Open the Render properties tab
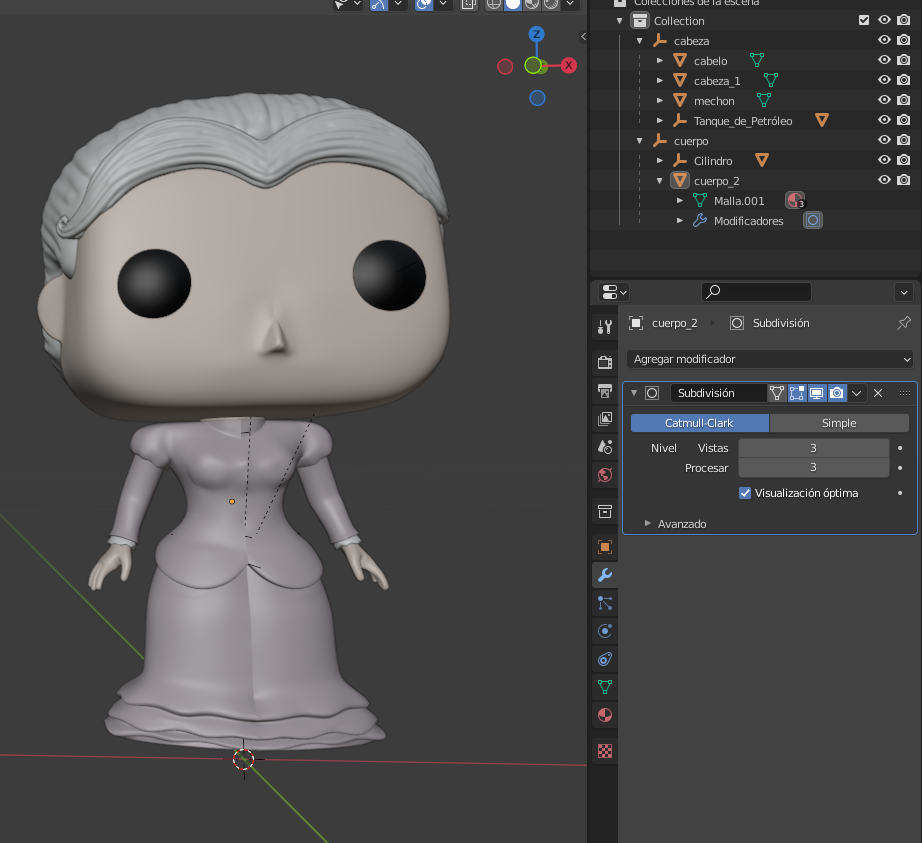 click(604, 362)
